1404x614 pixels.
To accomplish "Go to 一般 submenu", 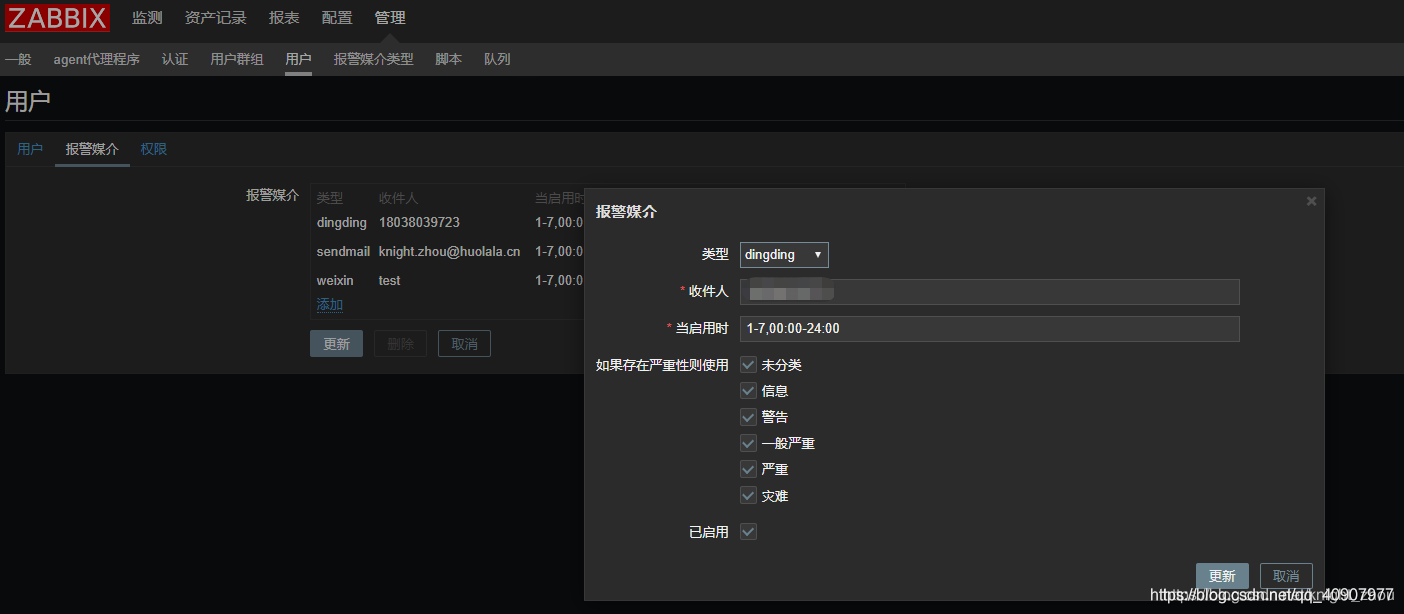I will point(18,59).
